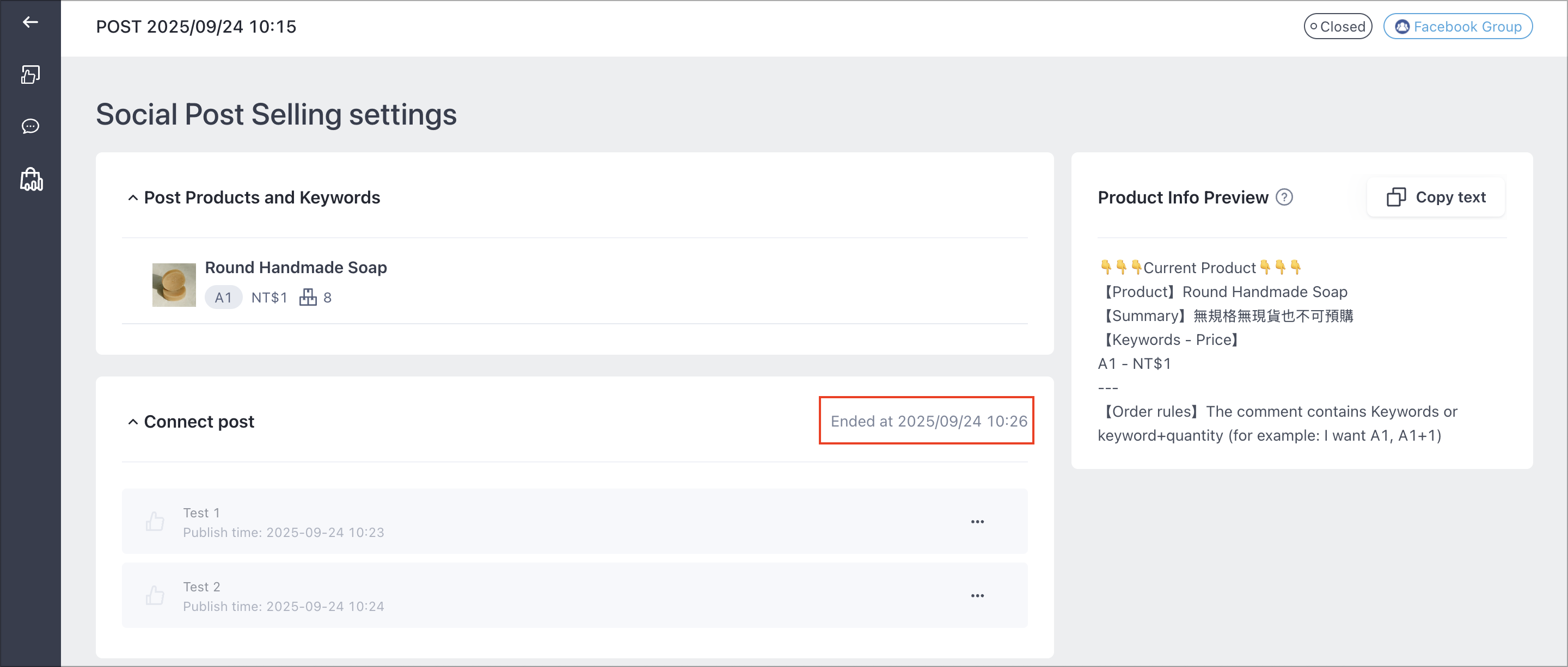The width and height of the screenshot is (1568, 667).
Task: Click the A1 keyword tag
Action: click(x=223, y=298)
